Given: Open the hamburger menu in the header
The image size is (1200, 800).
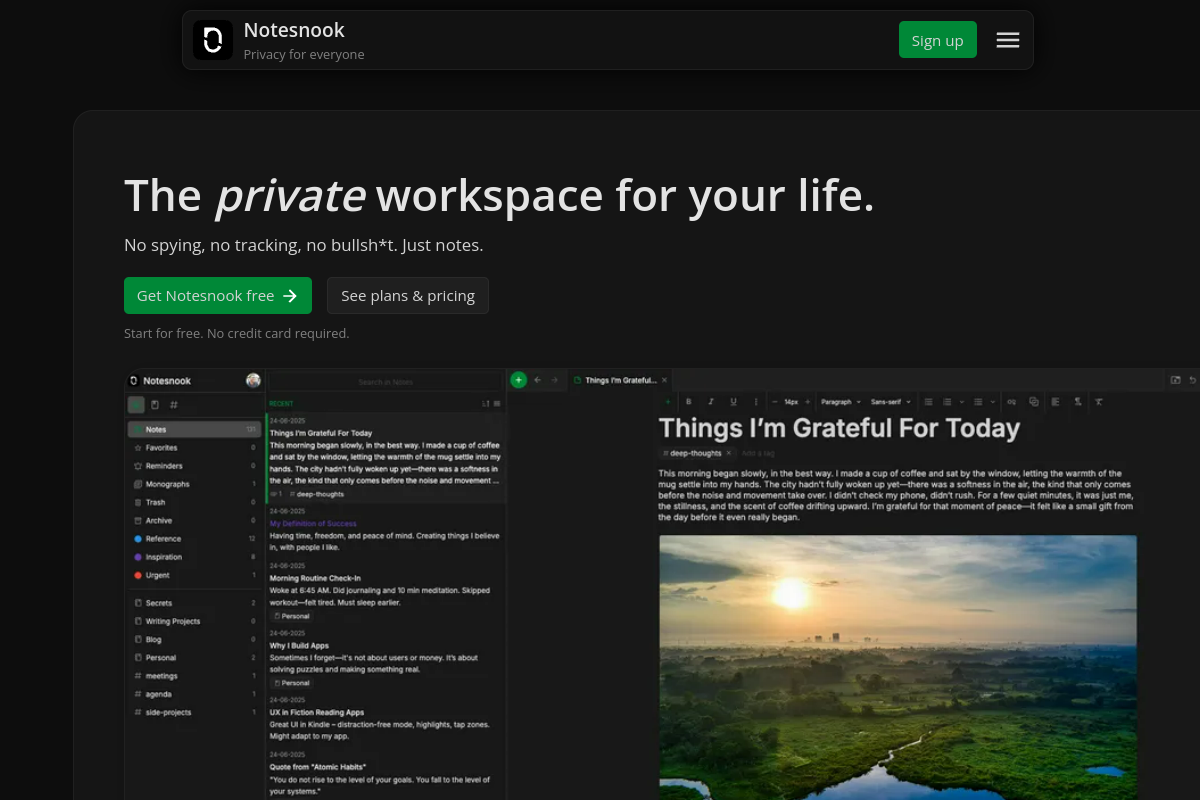Looking at the screenshot, I should (1008, 40).
